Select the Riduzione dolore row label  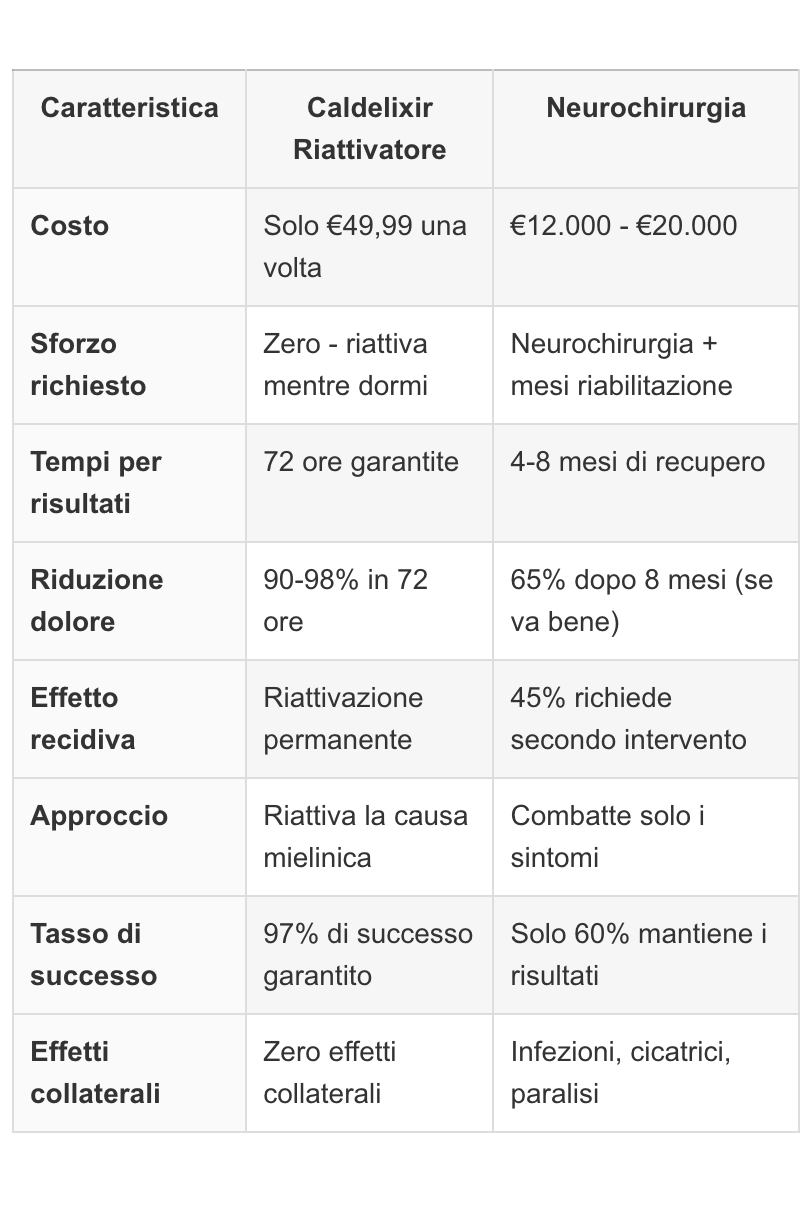pyautogui.click(x=96, y=600)
